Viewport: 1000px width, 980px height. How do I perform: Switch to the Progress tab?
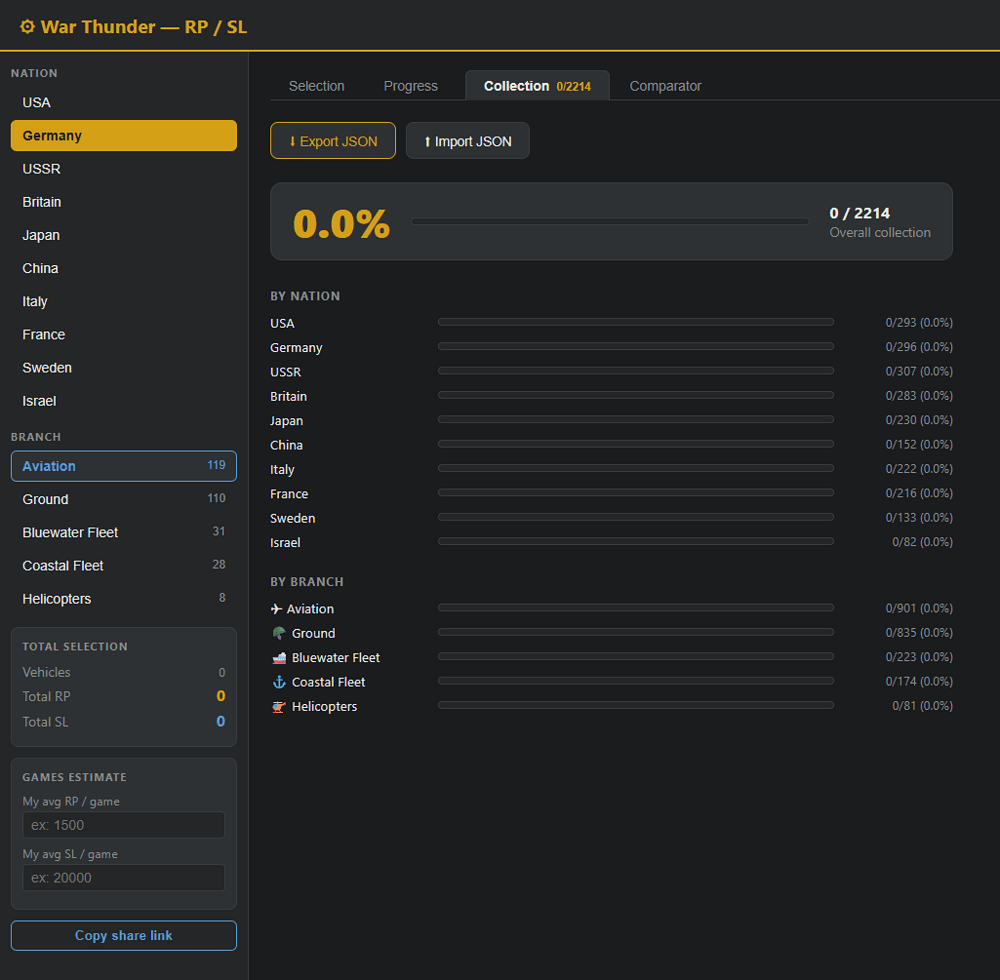tap(411, 86)
